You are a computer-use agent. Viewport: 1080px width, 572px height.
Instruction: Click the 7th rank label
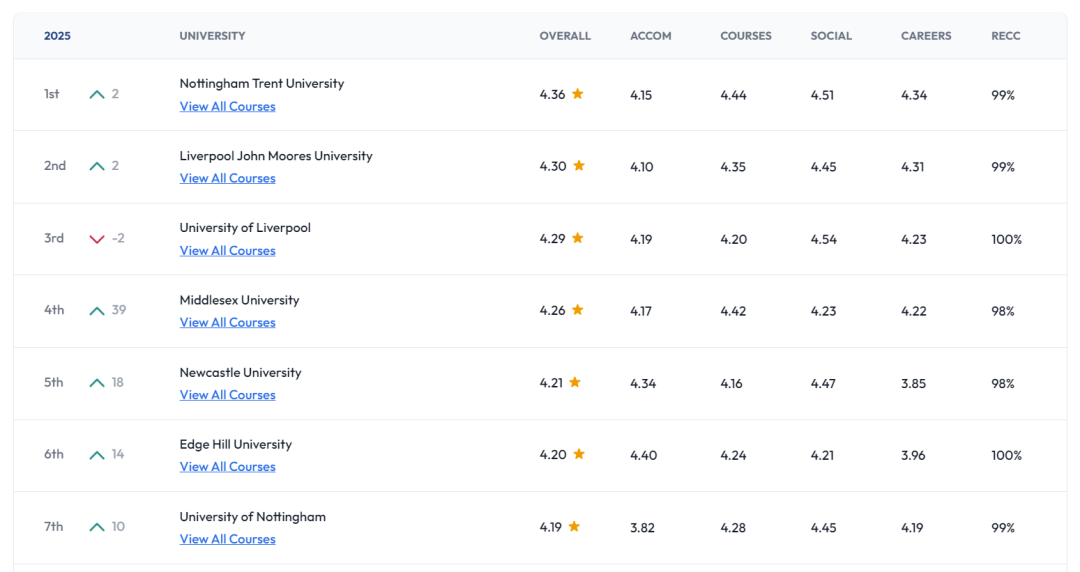[x=54, y=526]
